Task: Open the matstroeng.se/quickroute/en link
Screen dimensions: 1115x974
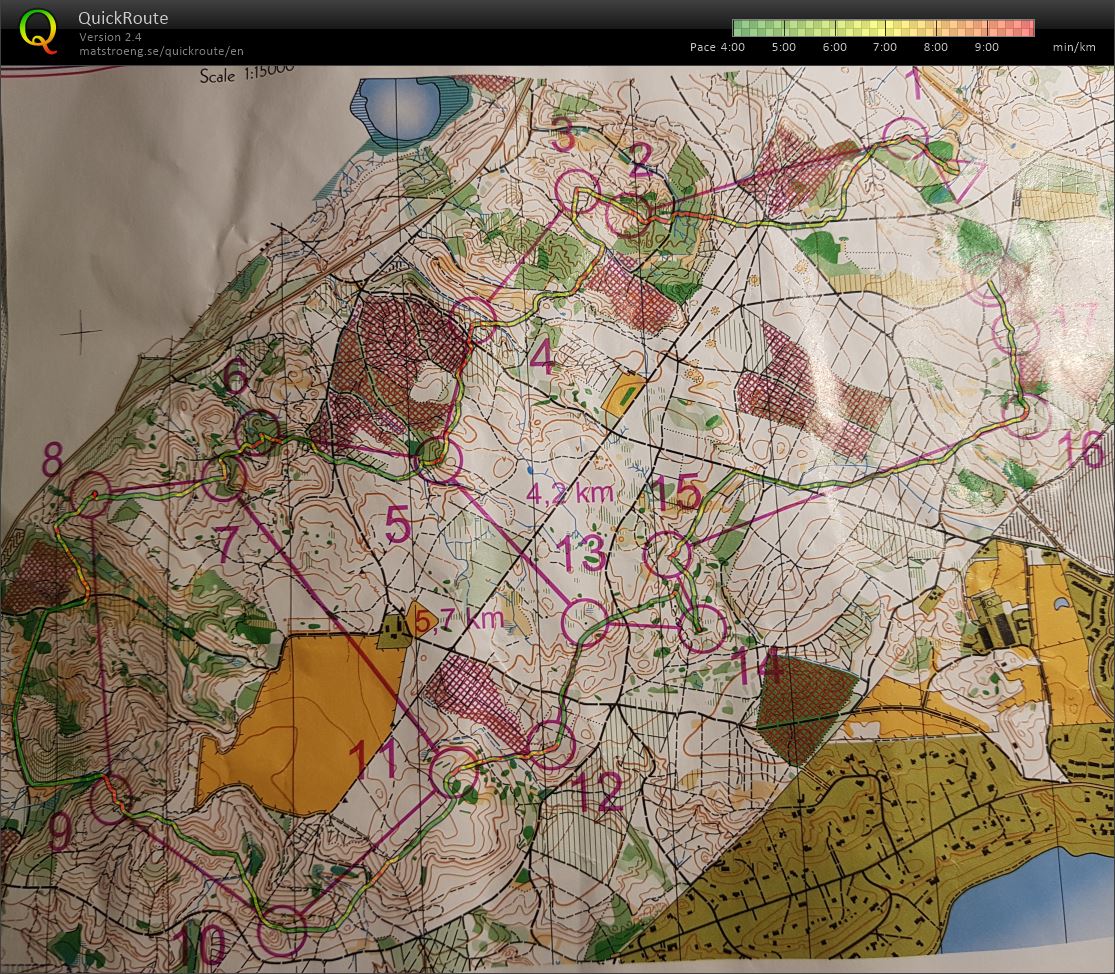Action: (x=161, y=51)
